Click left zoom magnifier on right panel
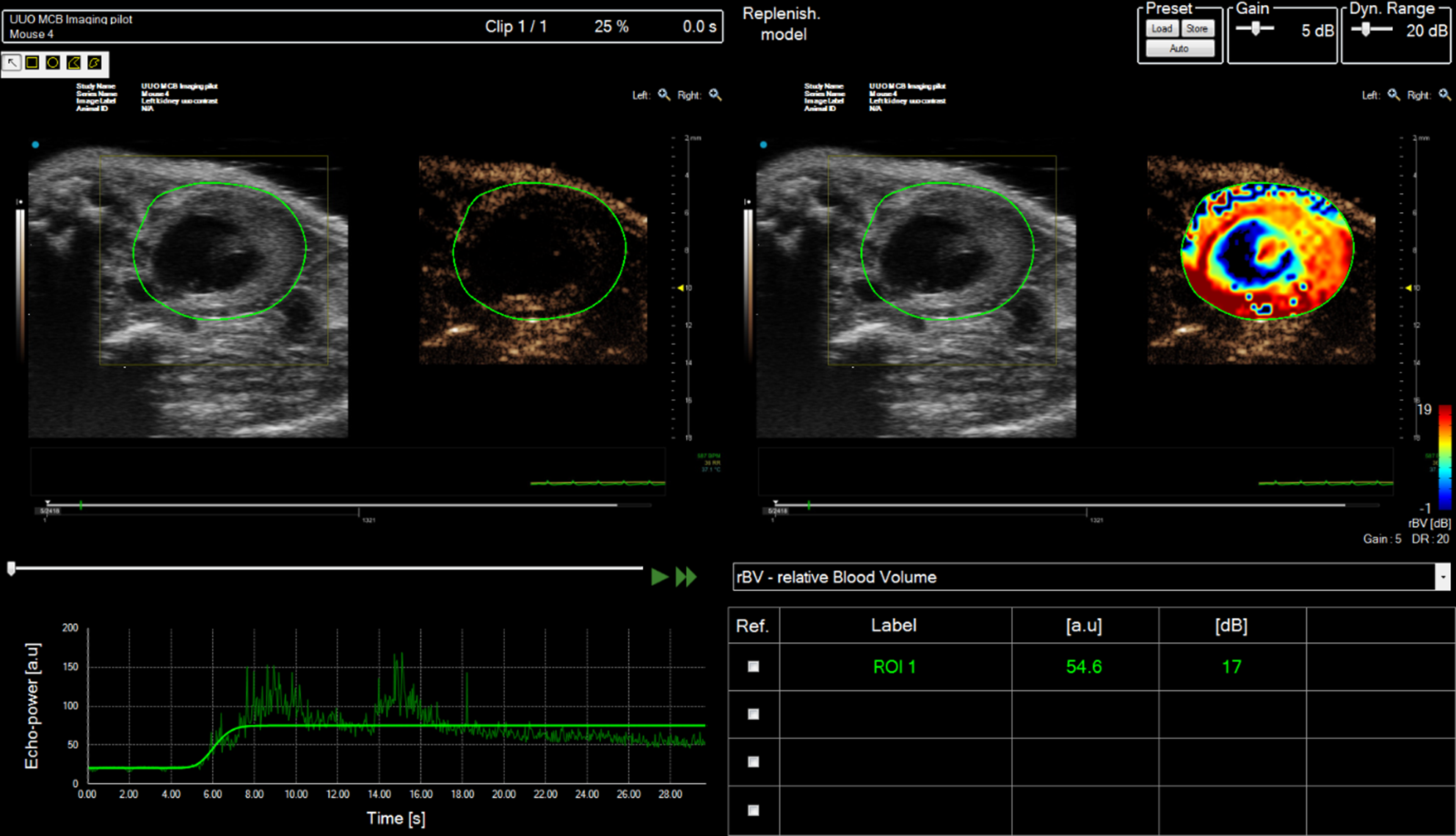 1394,95
